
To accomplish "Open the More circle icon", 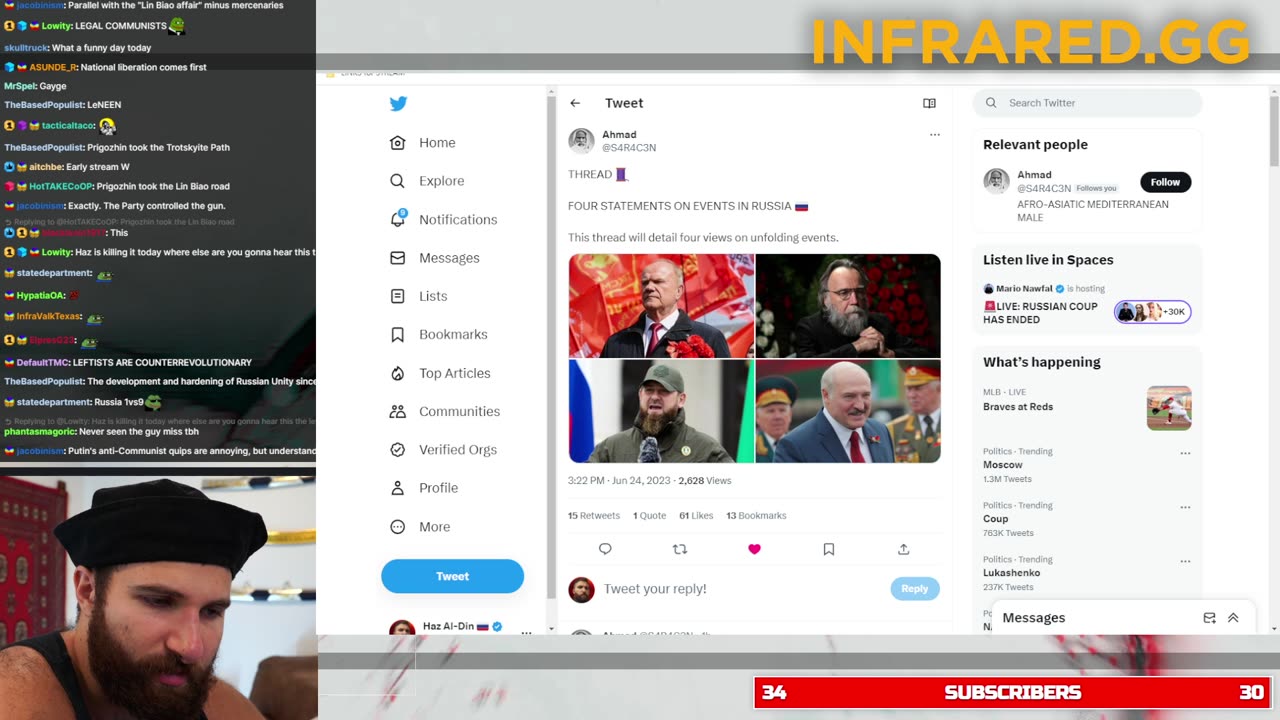I will tap(397, 527).
